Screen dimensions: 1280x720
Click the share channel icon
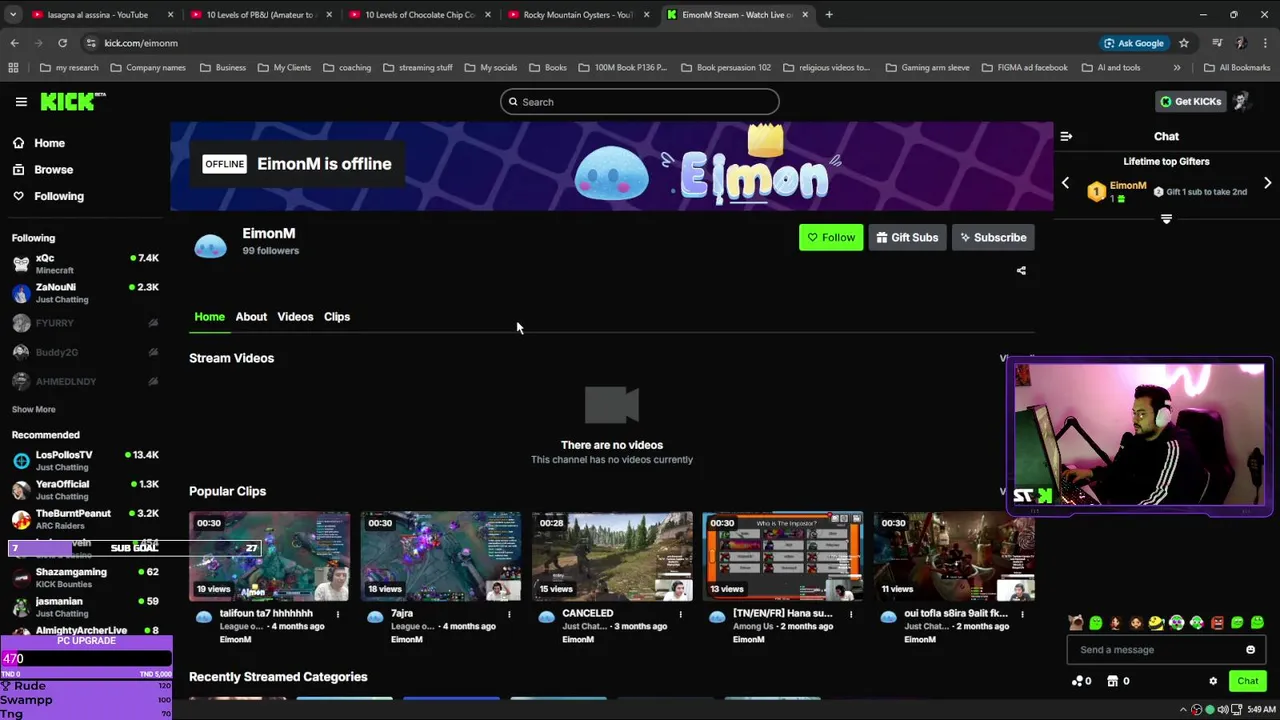click(1021, 270)
